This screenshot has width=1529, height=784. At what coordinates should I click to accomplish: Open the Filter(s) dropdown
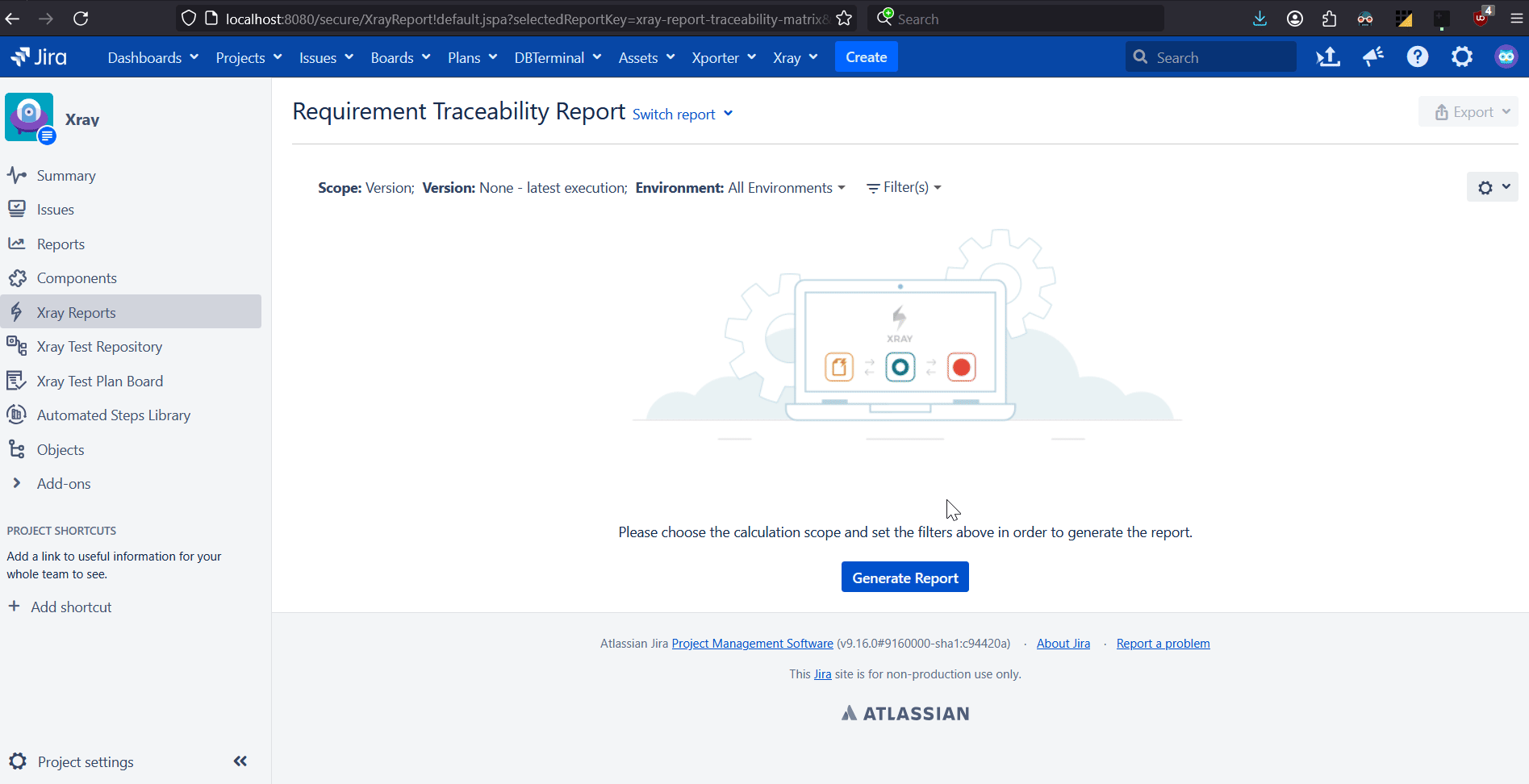(x=904, y=187)
